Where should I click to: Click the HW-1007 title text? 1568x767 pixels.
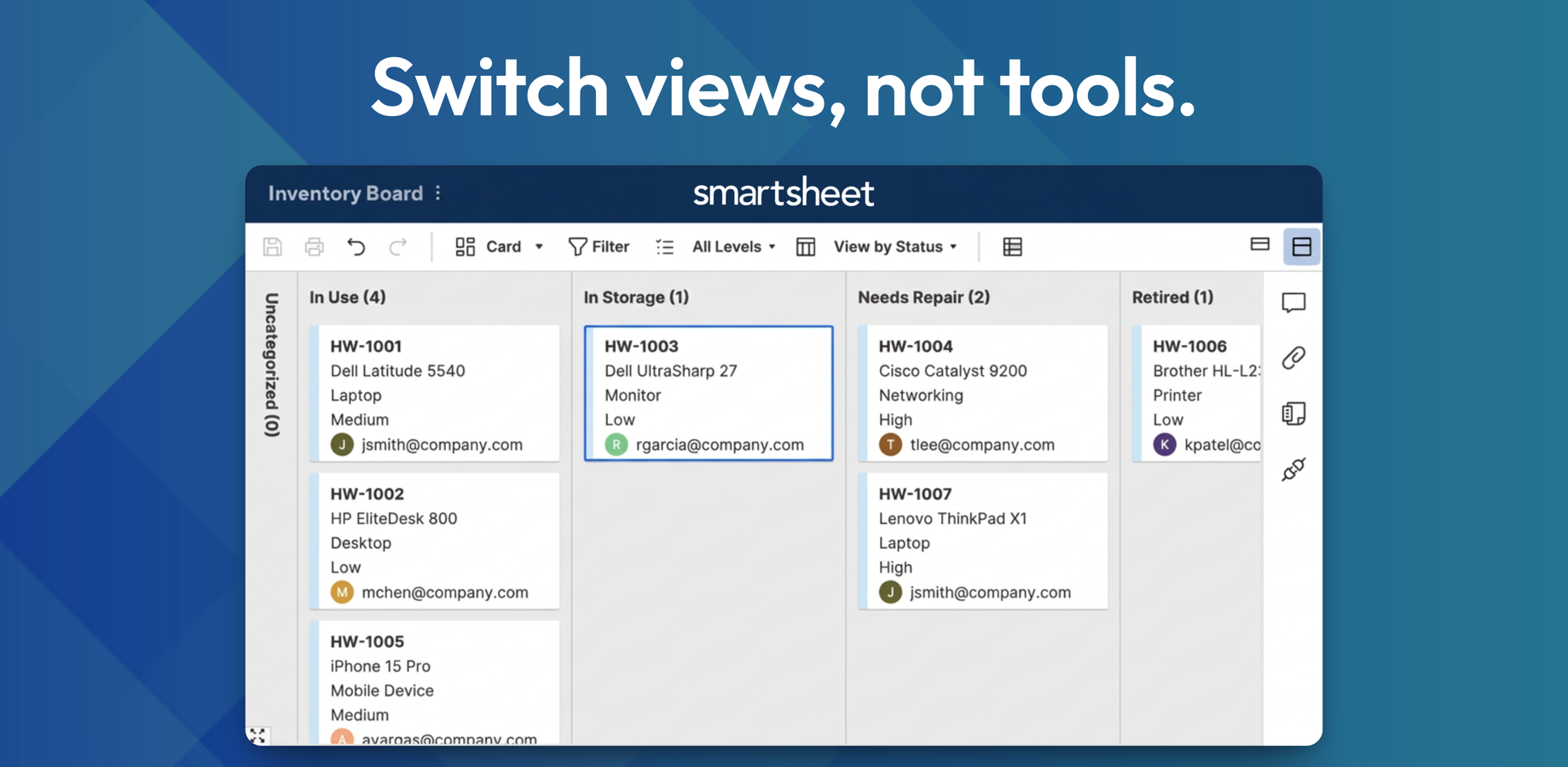click(x=916, y=493)
